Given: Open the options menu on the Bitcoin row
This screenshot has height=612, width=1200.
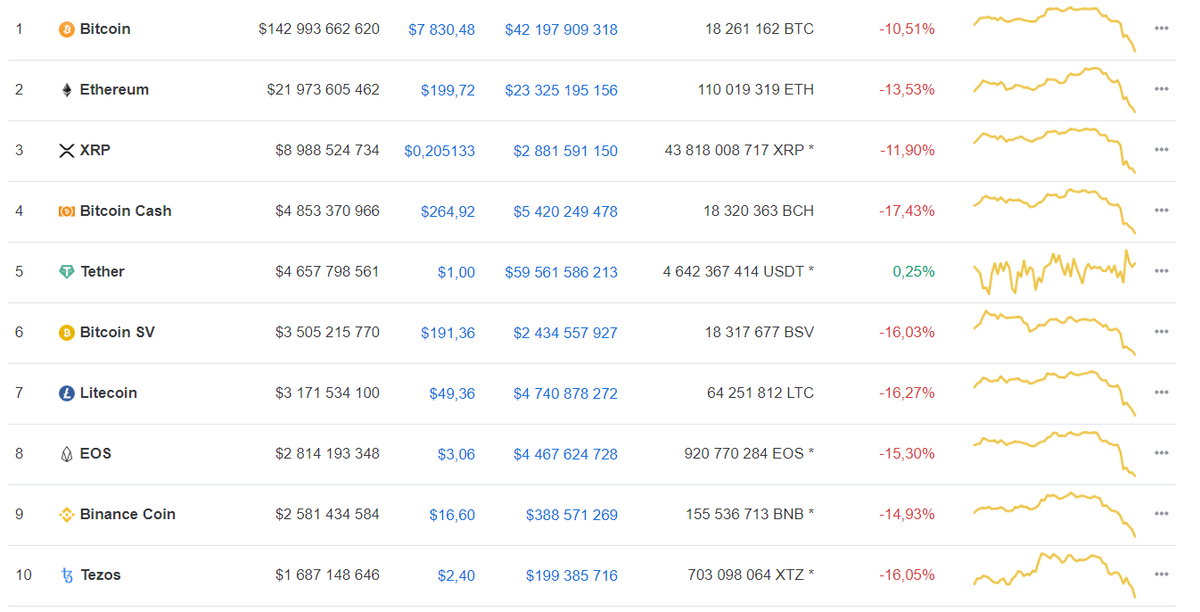Looking at the screenshot, I should click(x=1161, y=29).
